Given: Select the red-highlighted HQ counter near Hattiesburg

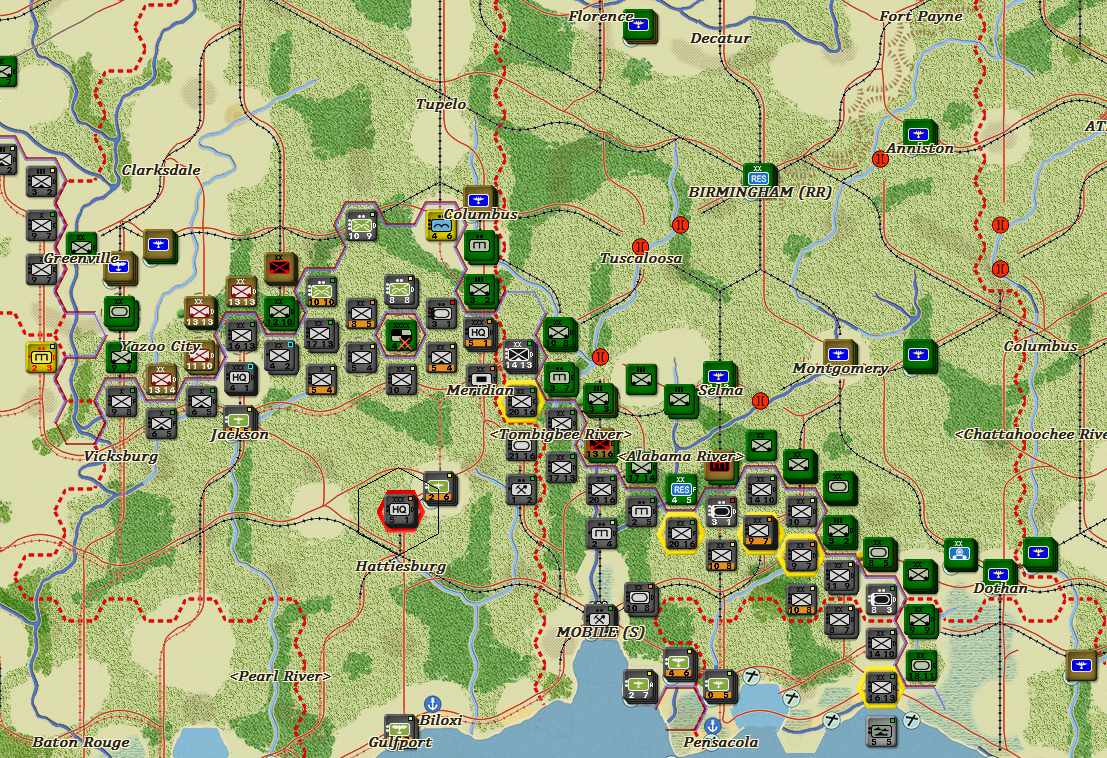Looking at the screenshot, I should (400, 510).
